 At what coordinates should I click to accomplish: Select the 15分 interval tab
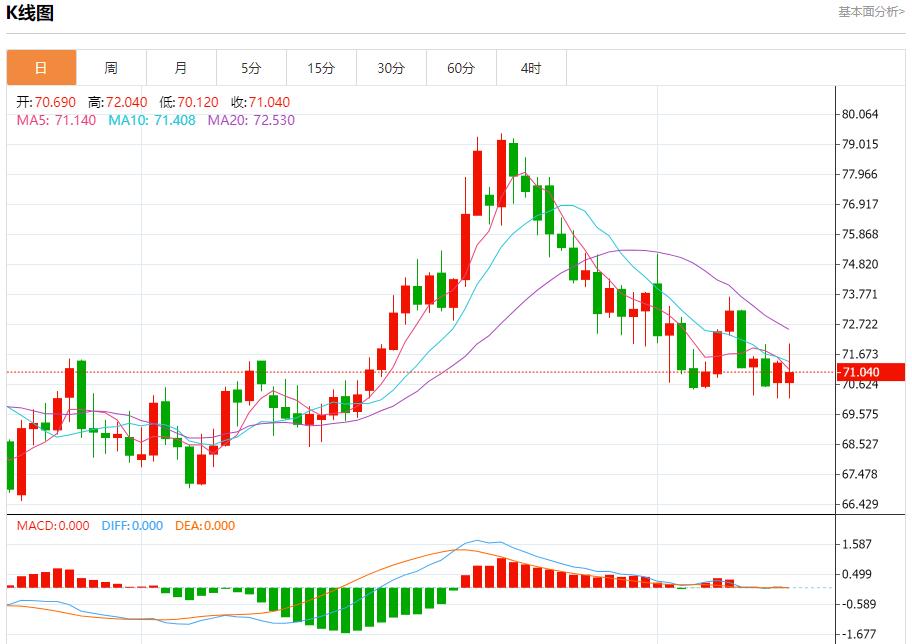(321, 68)
